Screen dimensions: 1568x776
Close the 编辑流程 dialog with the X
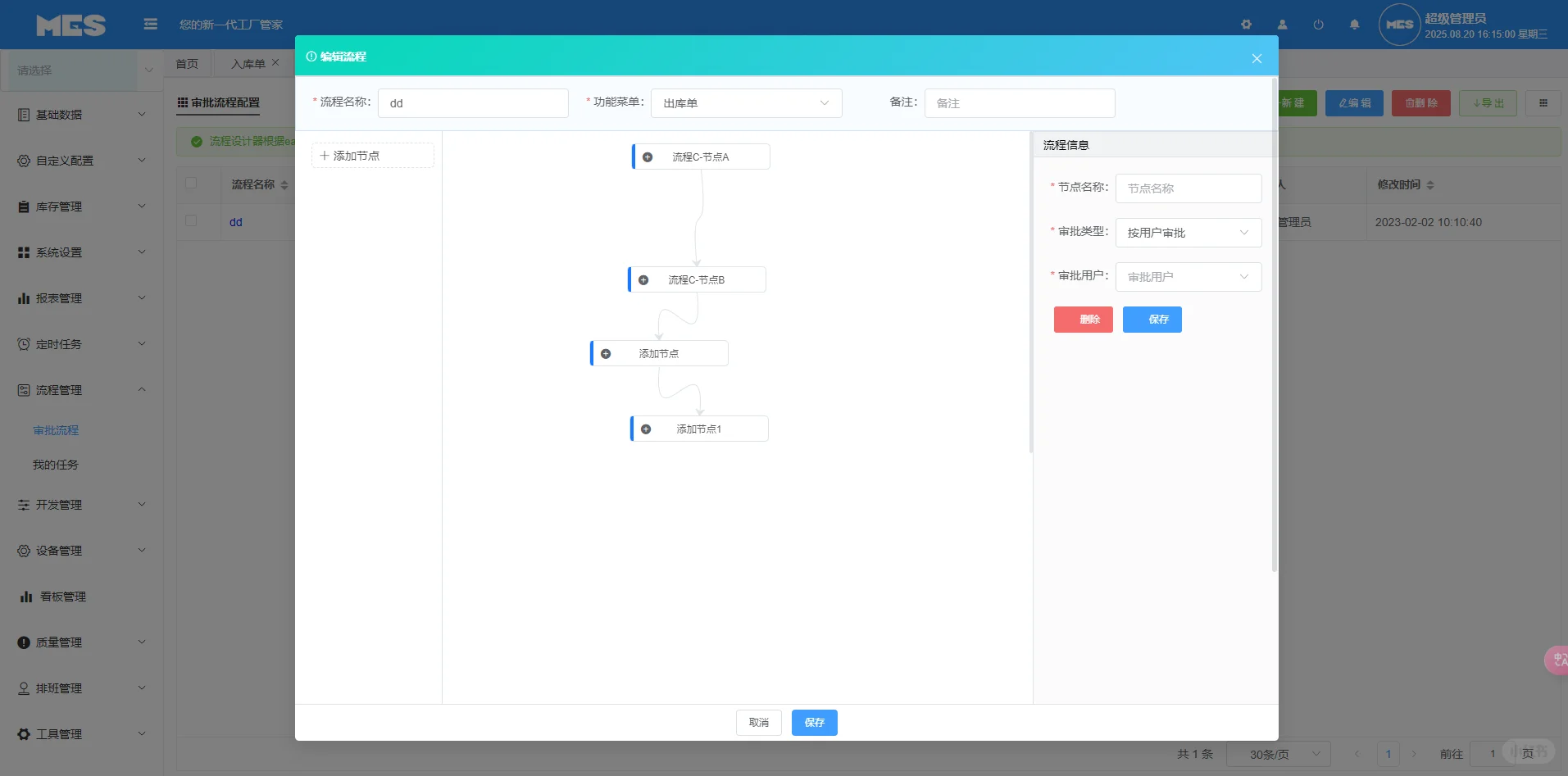[x=1257, y=58]
